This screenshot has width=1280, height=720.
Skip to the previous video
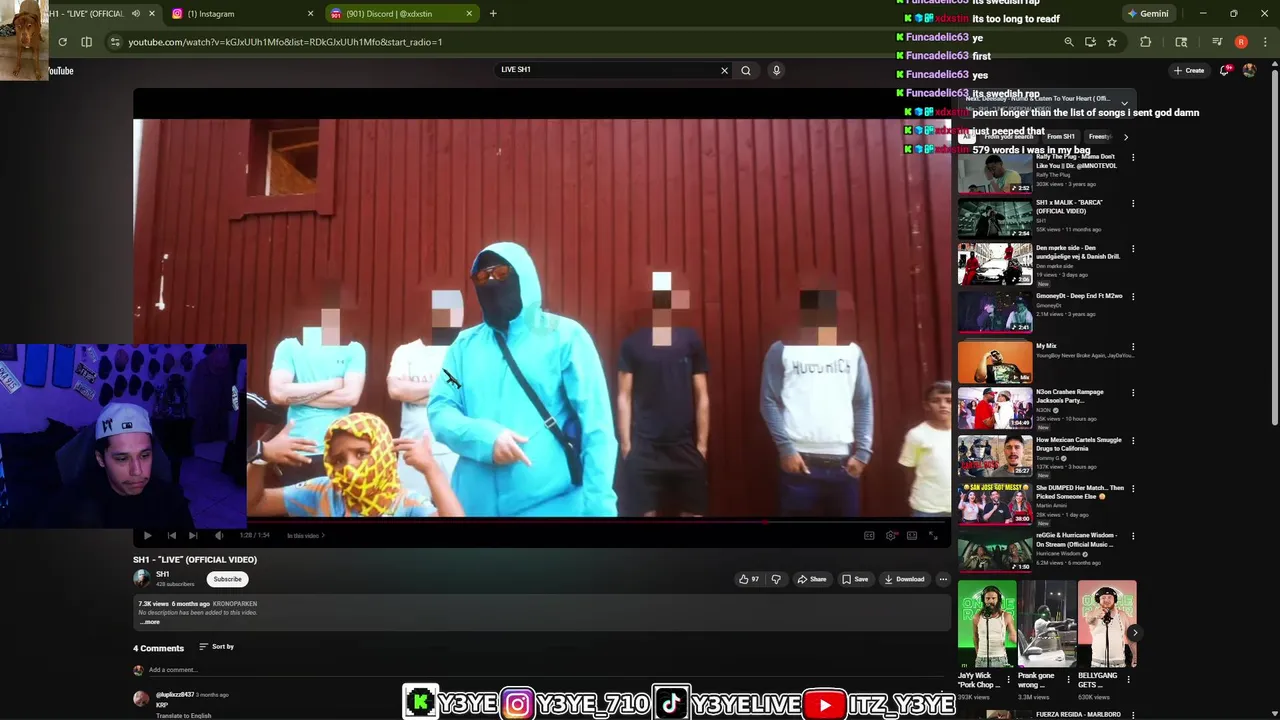[x=171, y=536]
